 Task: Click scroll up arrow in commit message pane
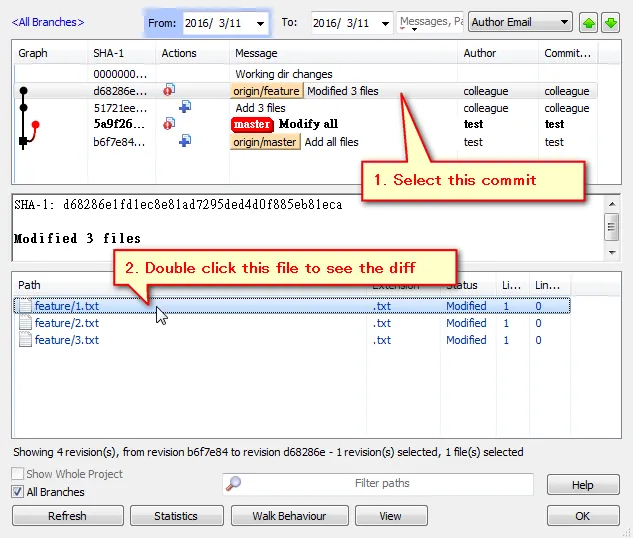pyautogui.click(x=612, y=204)
